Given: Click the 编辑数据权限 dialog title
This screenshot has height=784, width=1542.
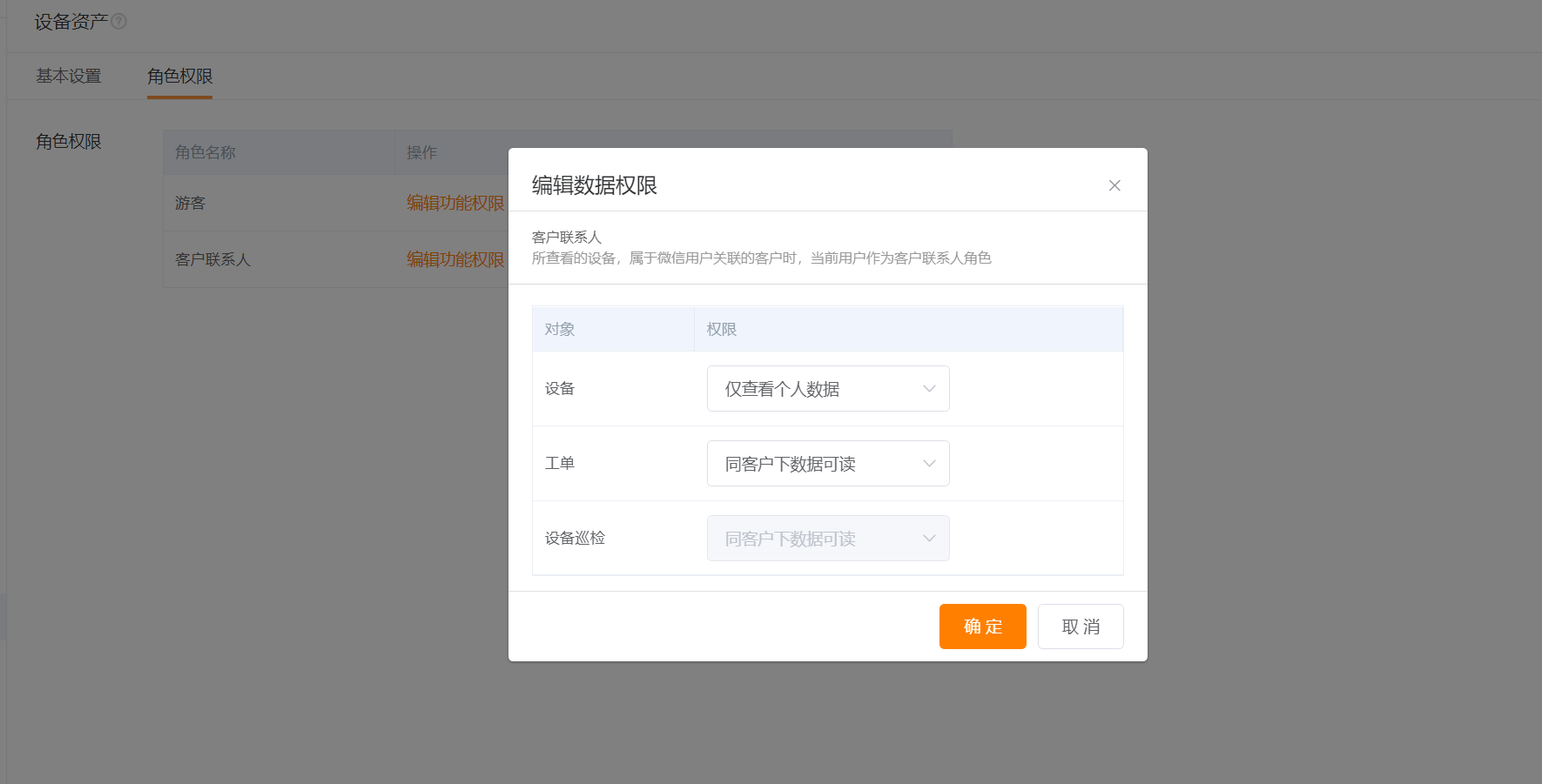Looking at the screenshot, I should 595,185.
